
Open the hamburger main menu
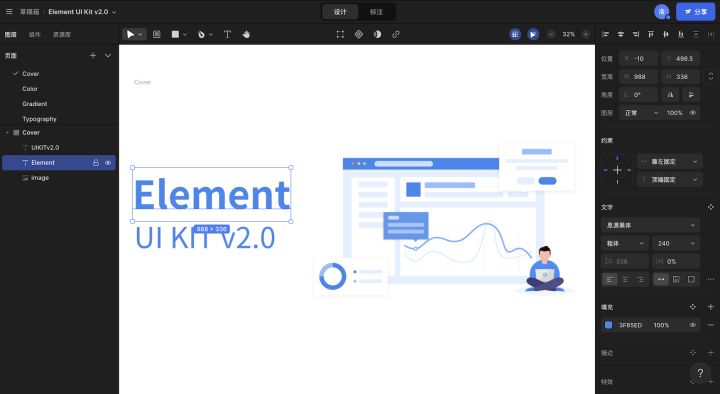[9, 11]
